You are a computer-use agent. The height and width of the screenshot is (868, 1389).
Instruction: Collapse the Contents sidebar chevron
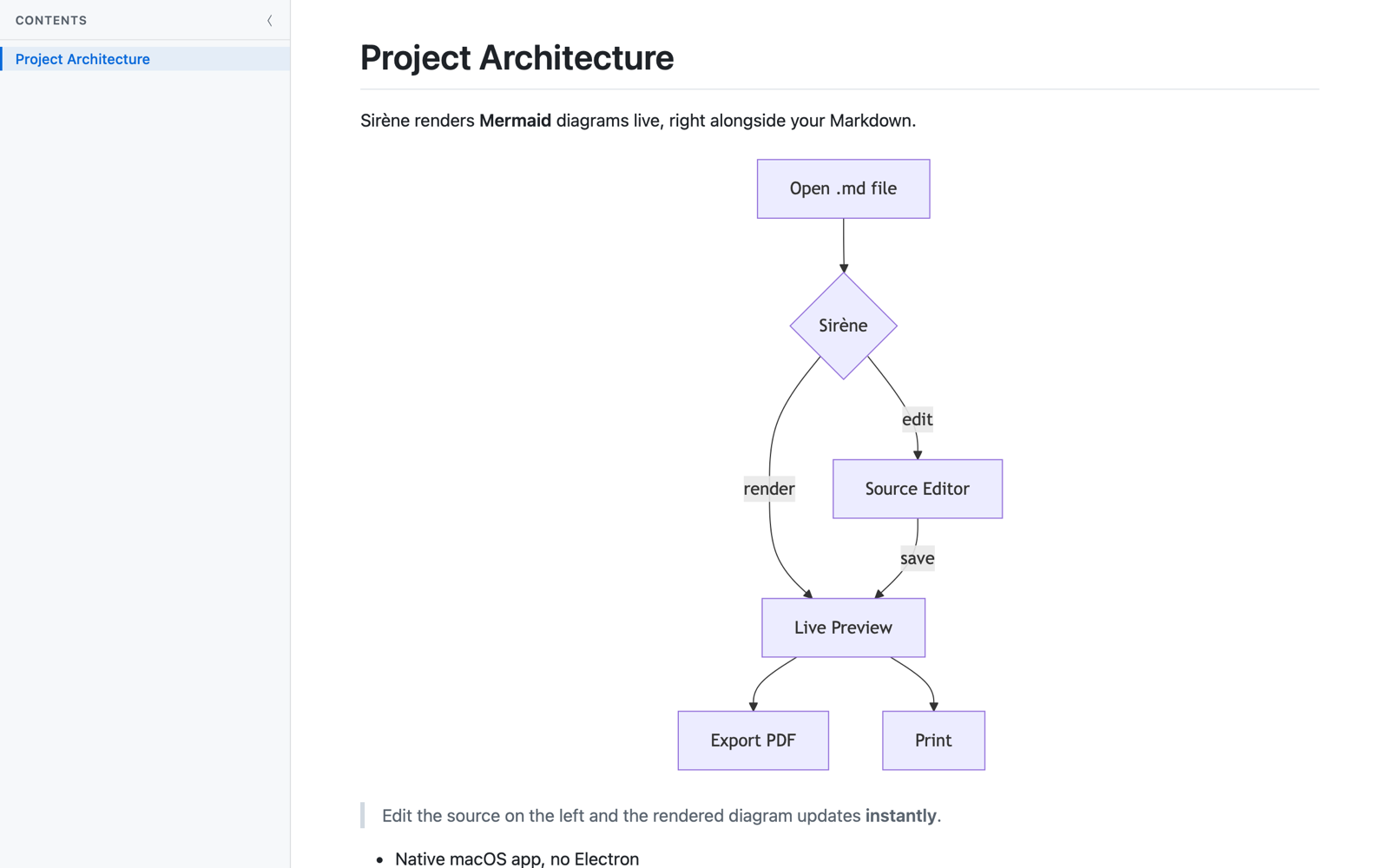click(269, 21)
